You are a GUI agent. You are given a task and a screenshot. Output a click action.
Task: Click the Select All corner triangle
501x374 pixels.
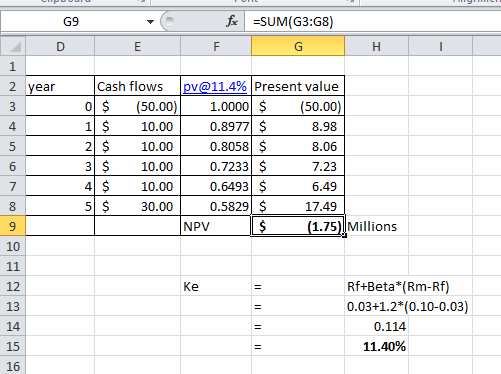(13, 46)
